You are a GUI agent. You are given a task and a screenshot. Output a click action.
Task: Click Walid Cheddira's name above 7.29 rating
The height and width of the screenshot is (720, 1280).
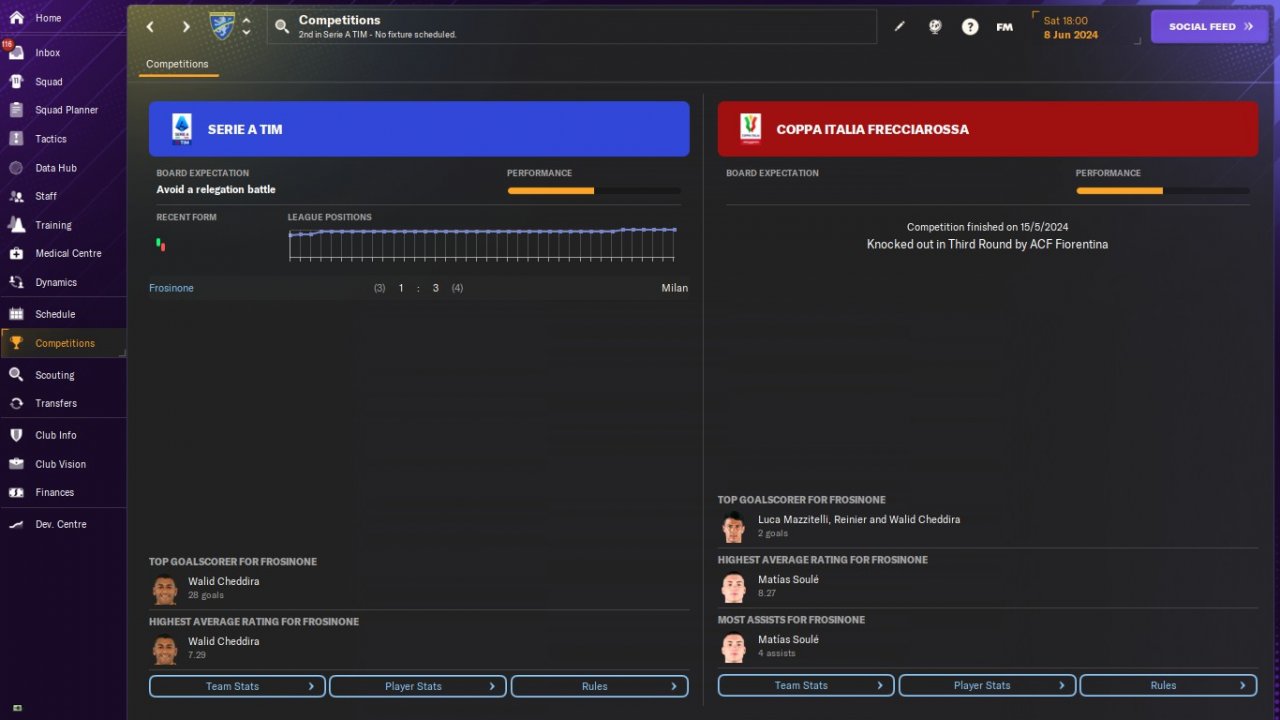tap(223, 641)
